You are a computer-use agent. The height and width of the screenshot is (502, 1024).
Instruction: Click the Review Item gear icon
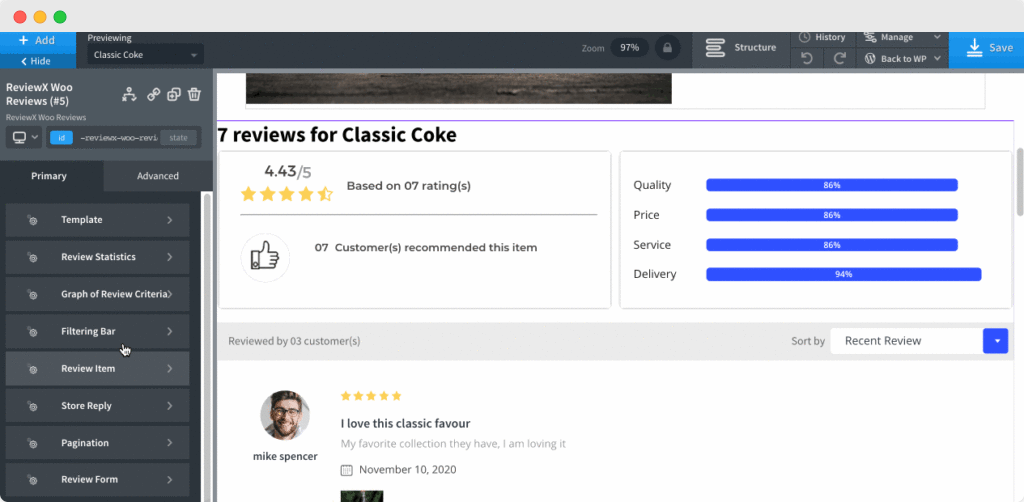[32, 369]
